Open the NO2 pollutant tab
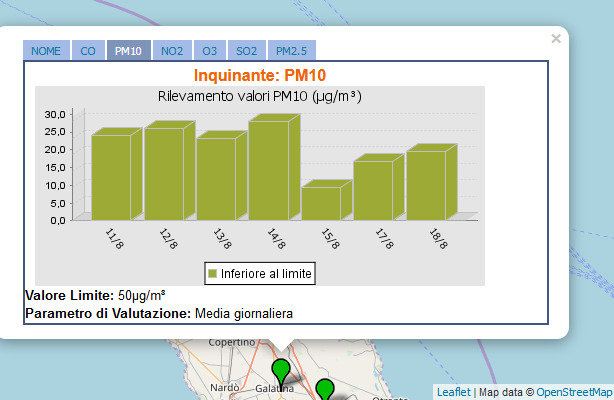Image resolution: width=614 pixels, height=400 pixels. (x=172, y=51)
